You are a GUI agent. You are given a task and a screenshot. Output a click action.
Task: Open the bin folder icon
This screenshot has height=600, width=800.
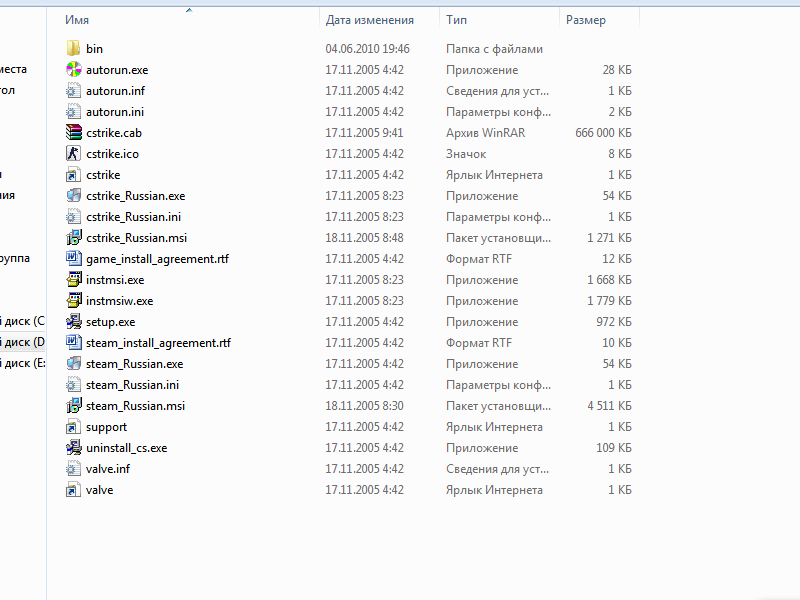(73, 48)
